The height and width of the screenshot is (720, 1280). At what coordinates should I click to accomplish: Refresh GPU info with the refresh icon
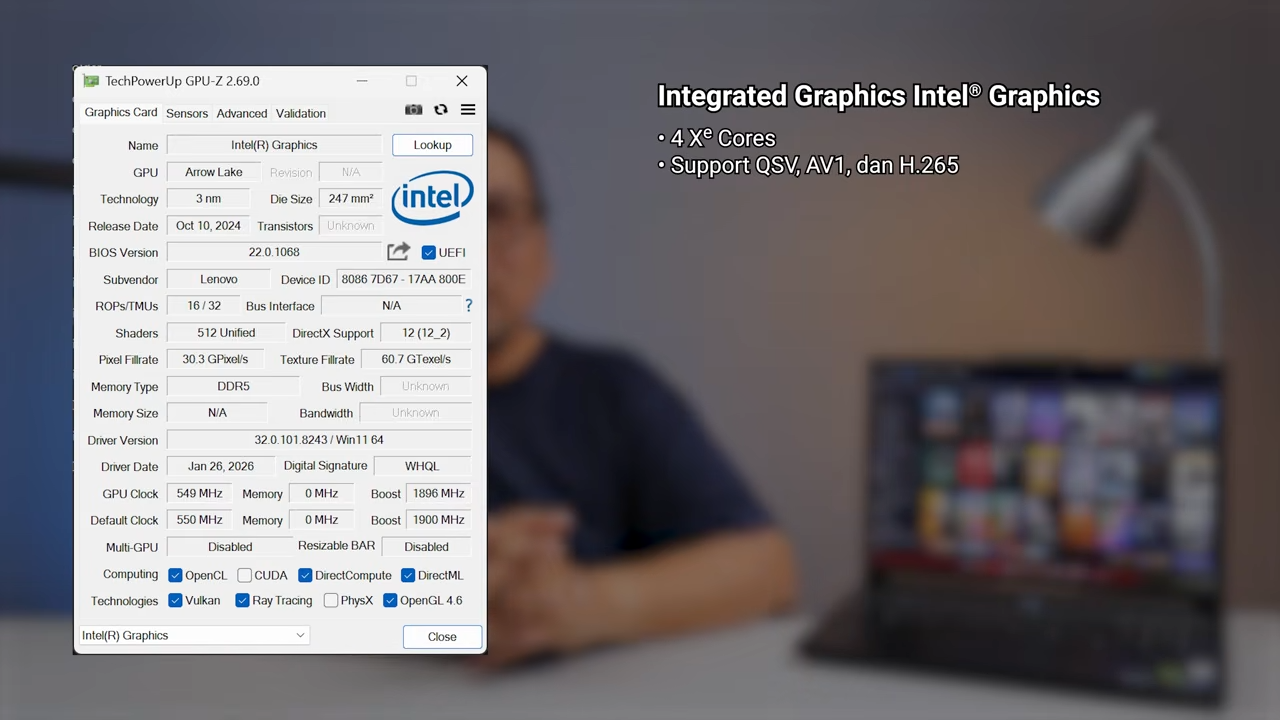(441, 110)
